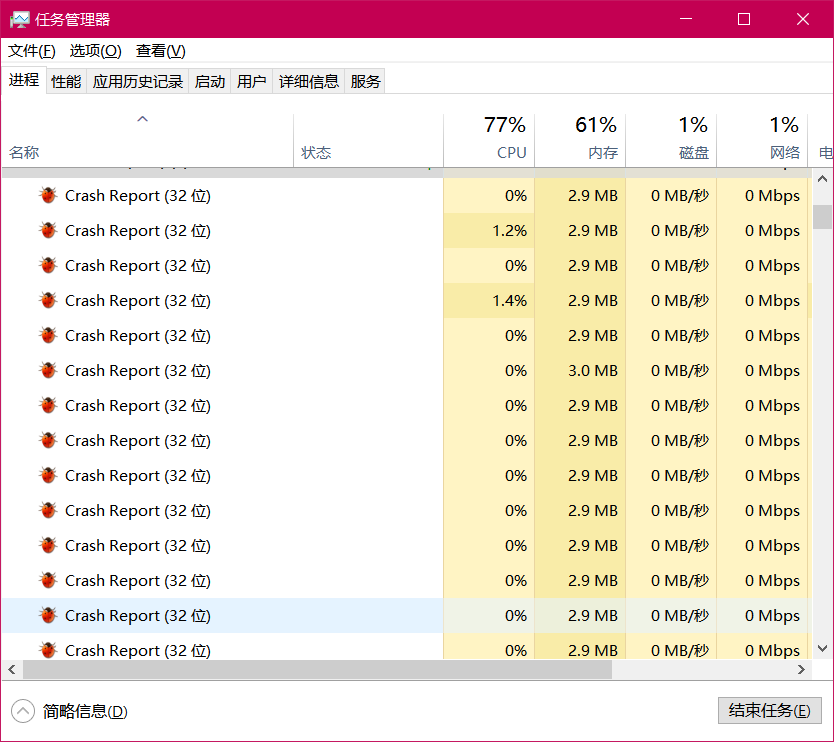Viewport: 834px width, 742px height.
Task: Maximize the 任务管理器 window
Action: pos(744,19)
